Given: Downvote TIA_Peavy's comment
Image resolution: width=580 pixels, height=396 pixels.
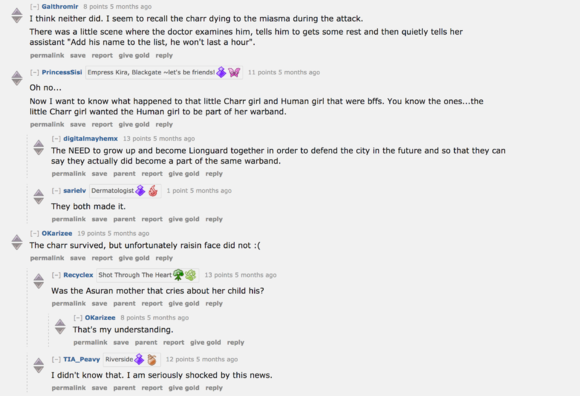Looking at the screenshot, I should (x=38, y=370).
